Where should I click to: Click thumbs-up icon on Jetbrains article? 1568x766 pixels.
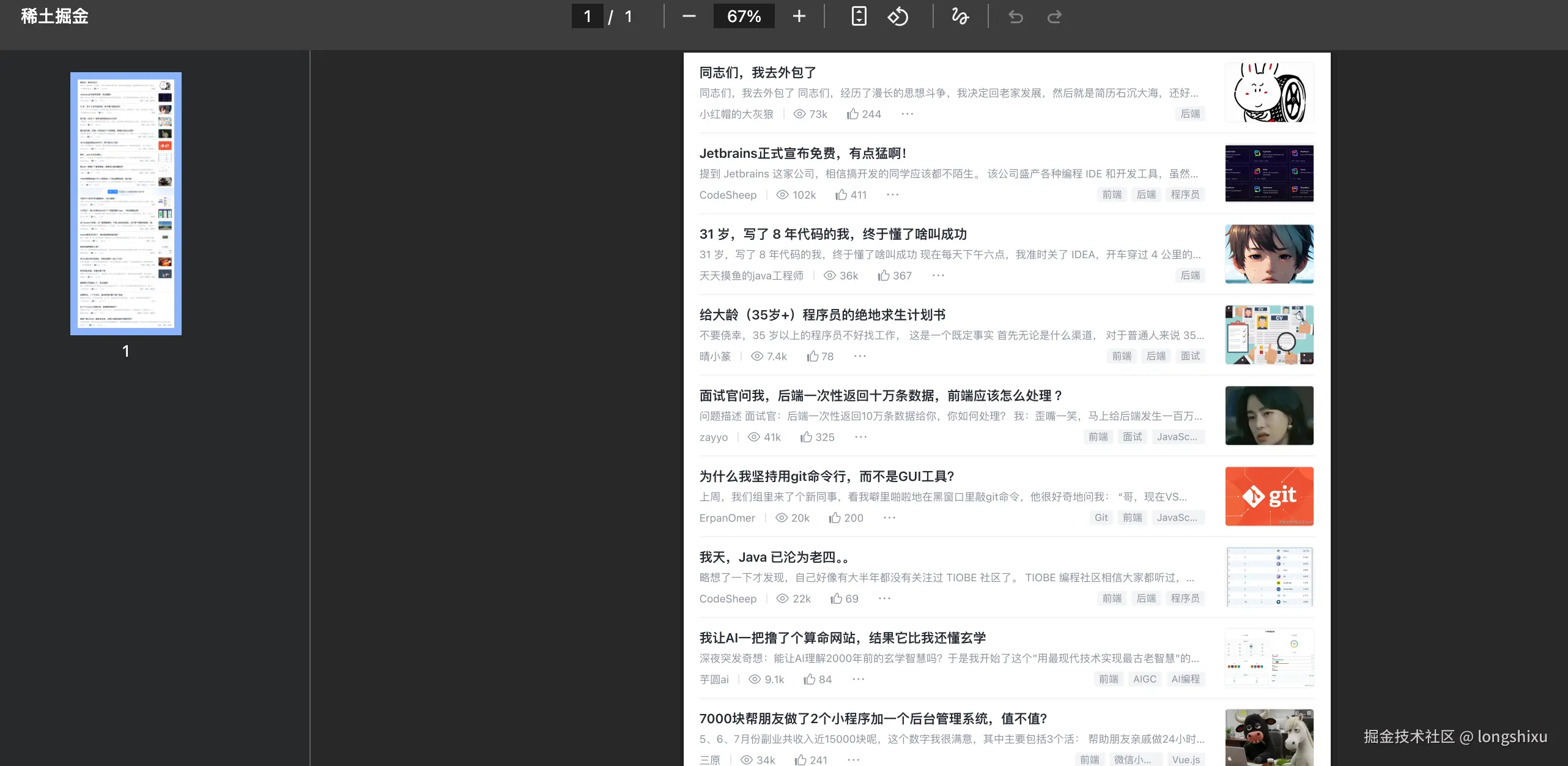841,195
